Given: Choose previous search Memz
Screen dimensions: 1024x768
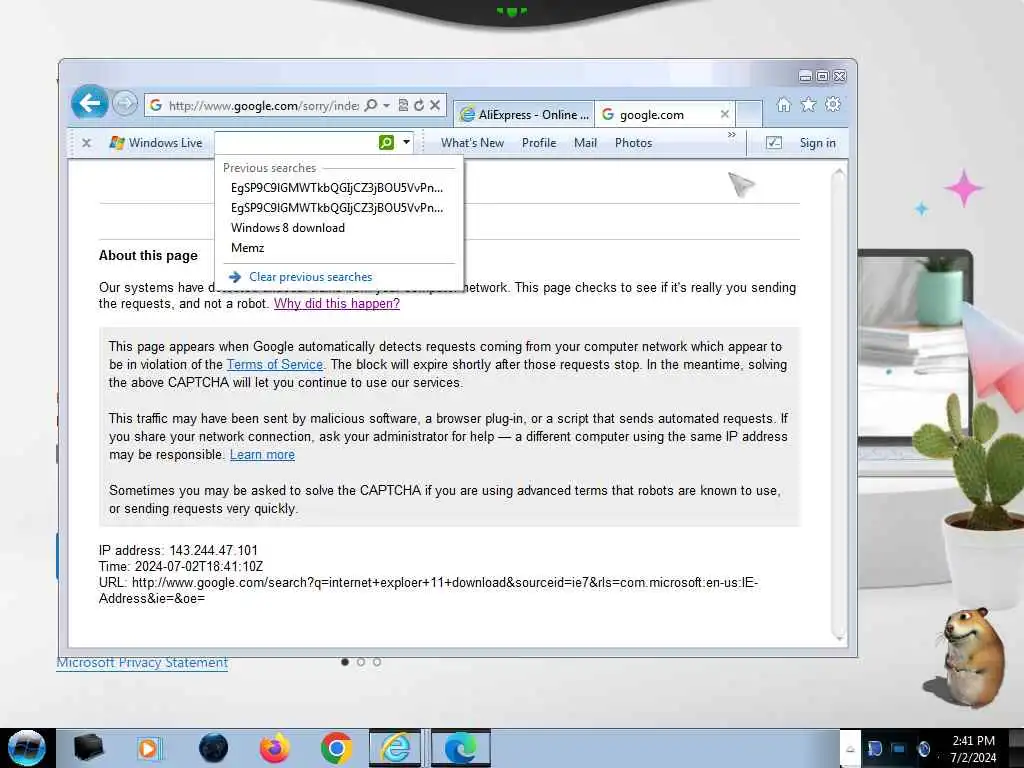Looking at the screenshot, I should 248,248.
